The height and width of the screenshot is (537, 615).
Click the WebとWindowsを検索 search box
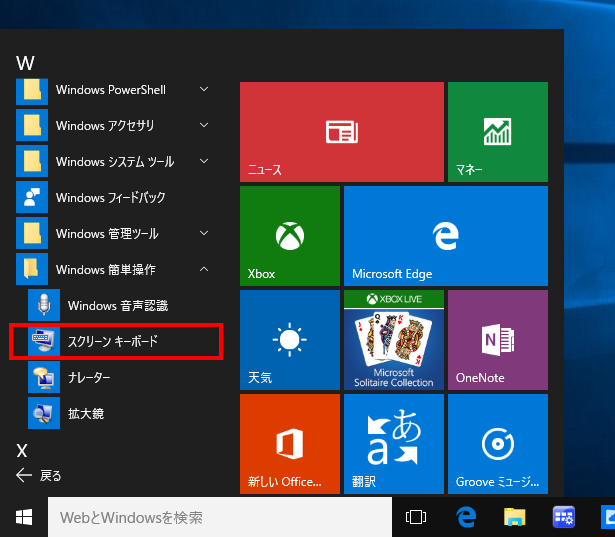point(220,517)
